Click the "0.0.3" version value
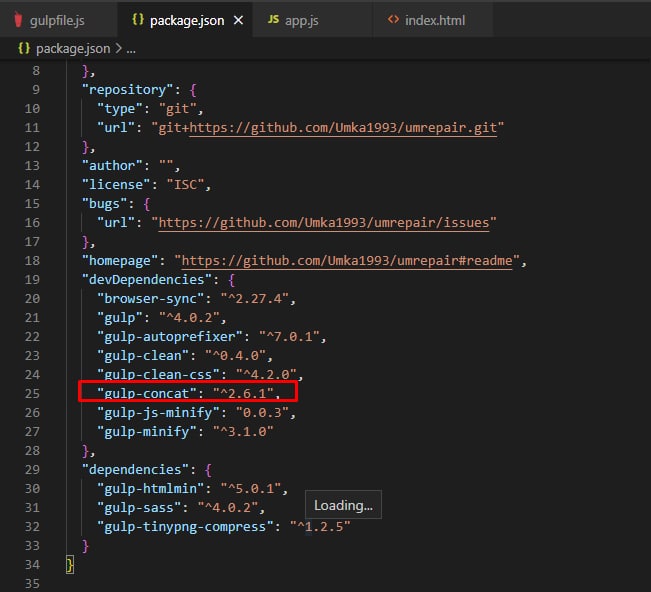The height and width of the screenshot is (592, 651). [262, 412]
